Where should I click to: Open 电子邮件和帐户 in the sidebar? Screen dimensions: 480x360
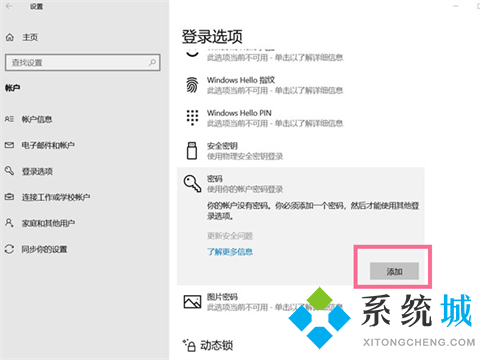[x=48, y=145]
